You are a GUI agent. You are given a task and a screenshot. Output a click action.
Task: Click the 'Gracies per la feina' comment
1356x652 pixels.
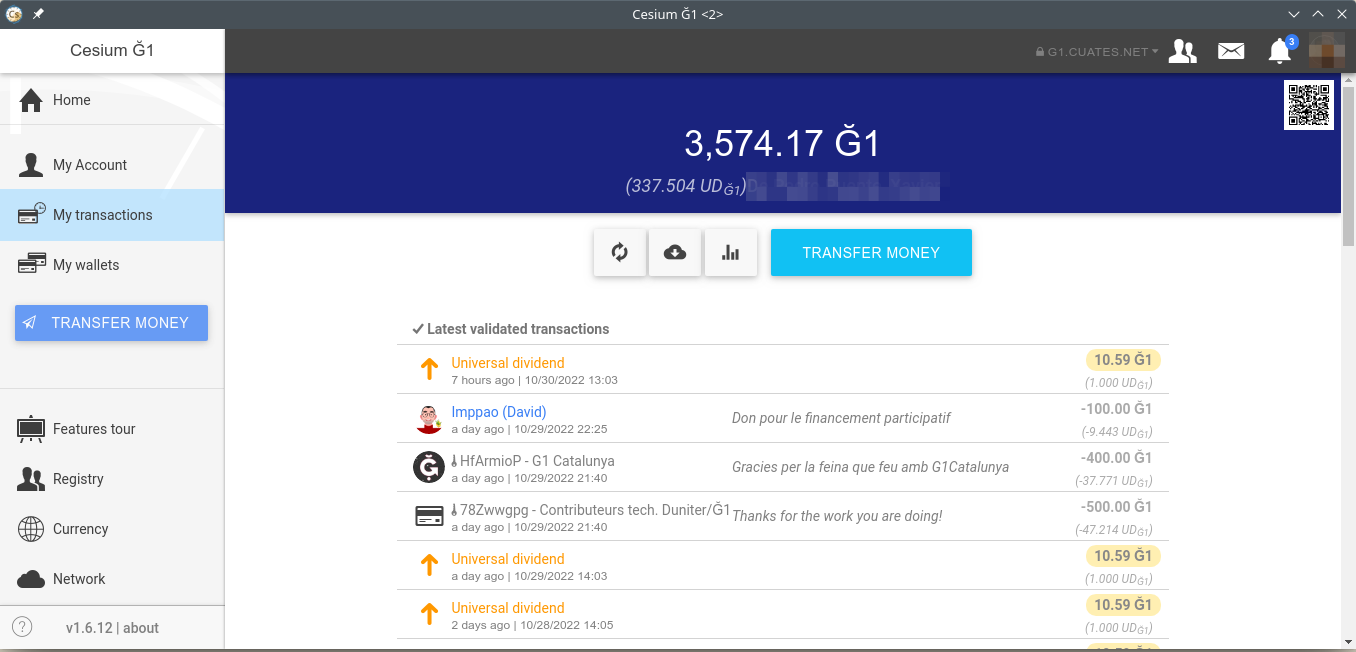coord(870,467)
